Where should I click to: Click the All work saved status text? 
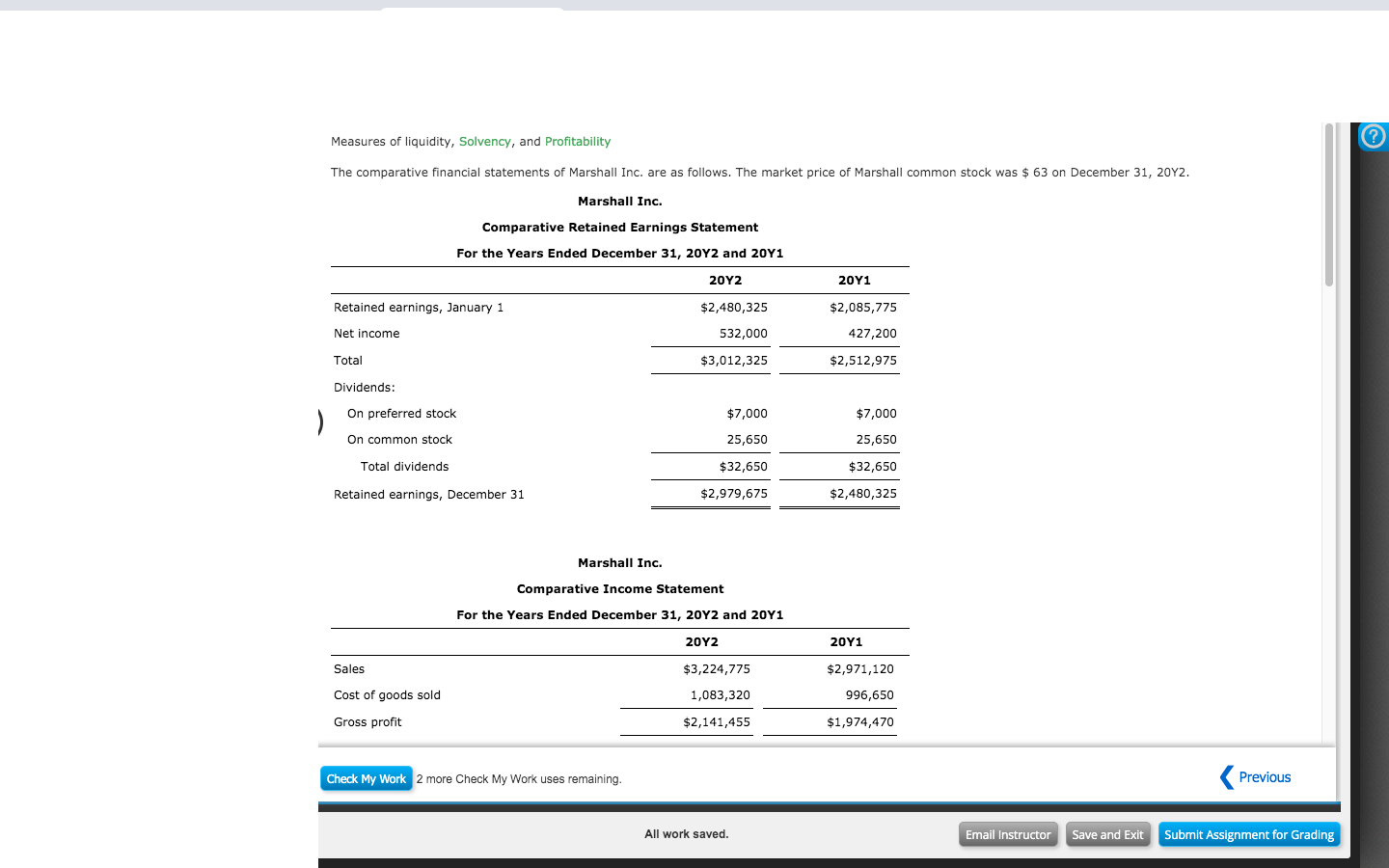click(687, 833)
